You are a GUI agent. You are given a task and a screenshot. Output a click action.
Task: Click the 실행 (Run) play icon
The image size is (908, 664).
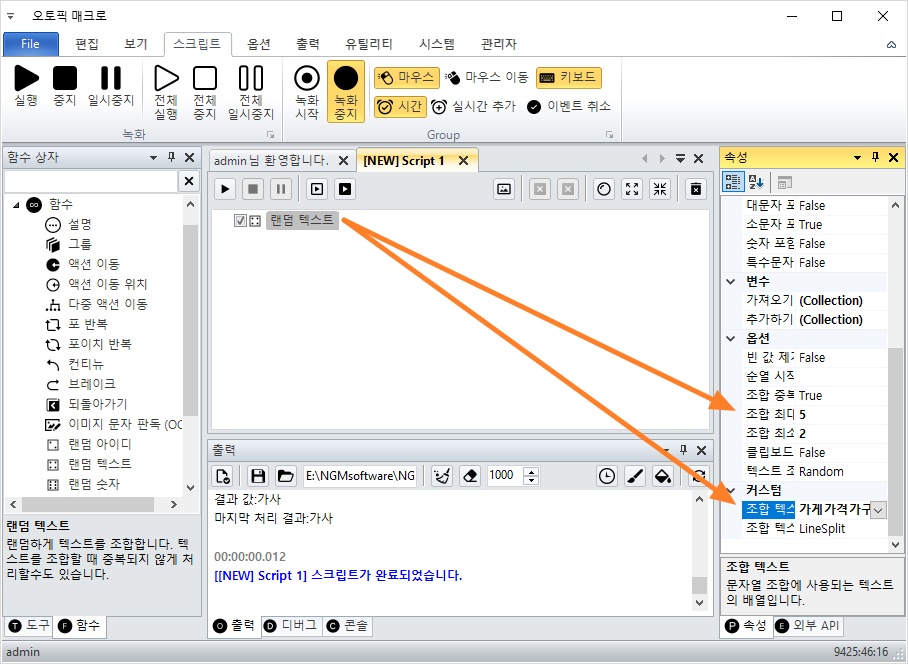coord(26,78)
